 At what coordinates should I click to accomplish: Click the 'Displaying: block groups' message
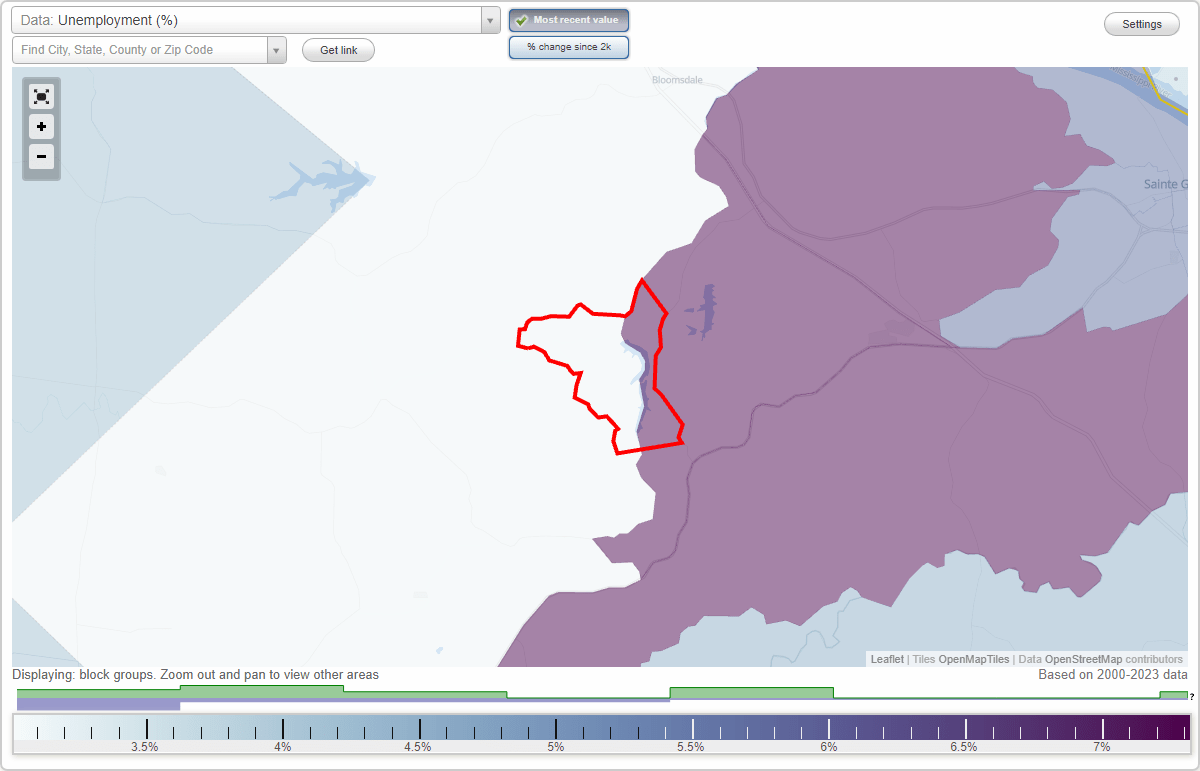[196, 675]
